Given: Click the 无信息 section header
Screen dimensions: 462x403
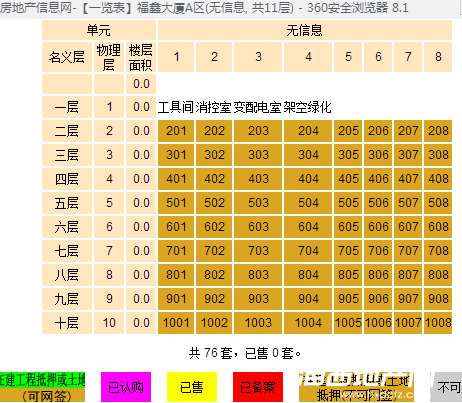Looking at the screenshot, I should click(x=305, y=30).
